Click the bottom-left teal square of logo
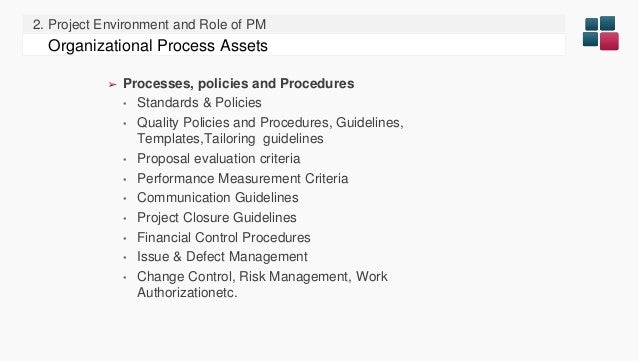Viewport: 638px width, 361px height. [590, 39]
